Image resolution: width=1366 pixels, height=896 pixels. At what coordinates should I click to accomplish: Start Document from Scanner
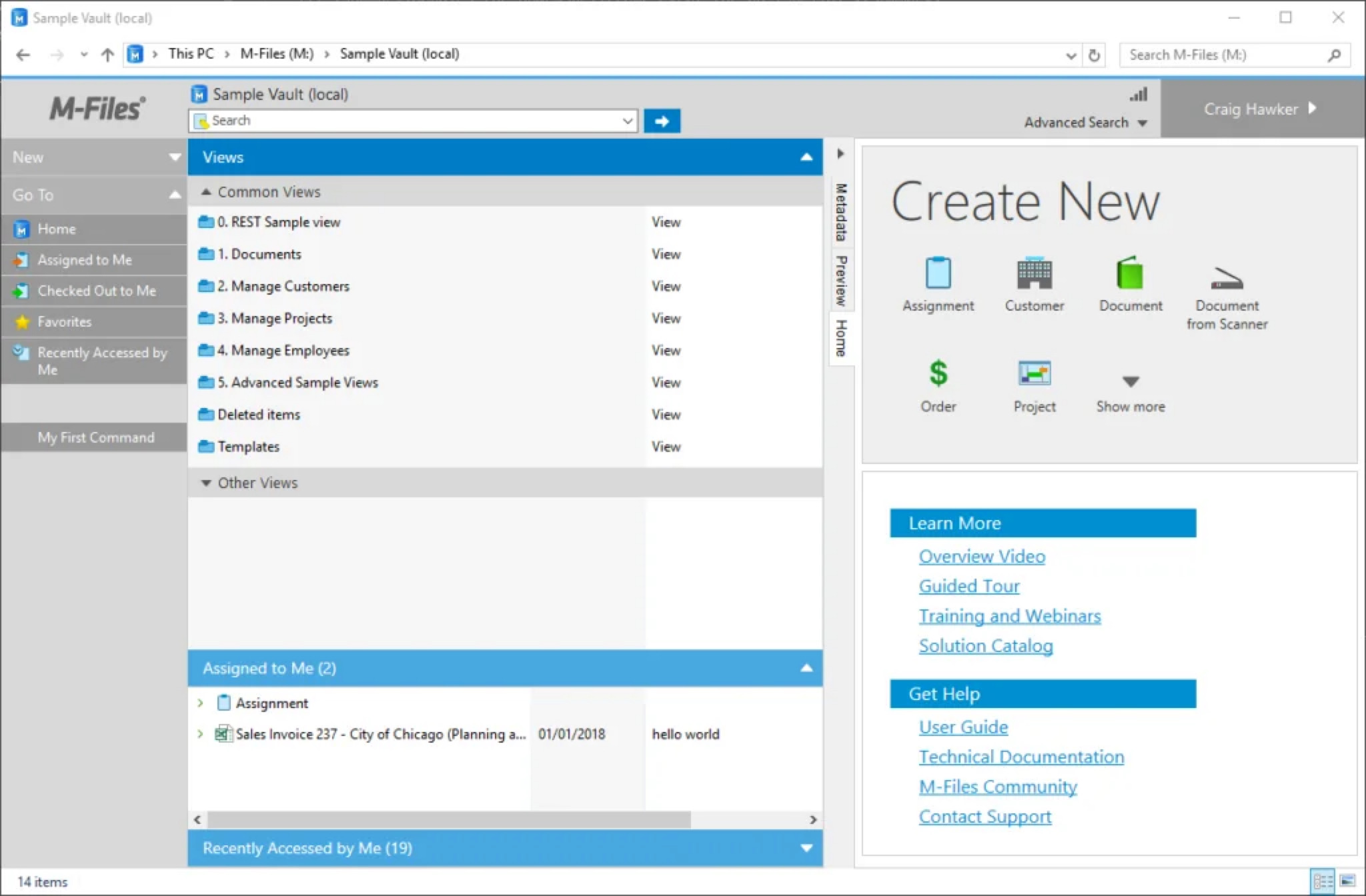(x=1227, y=279)
